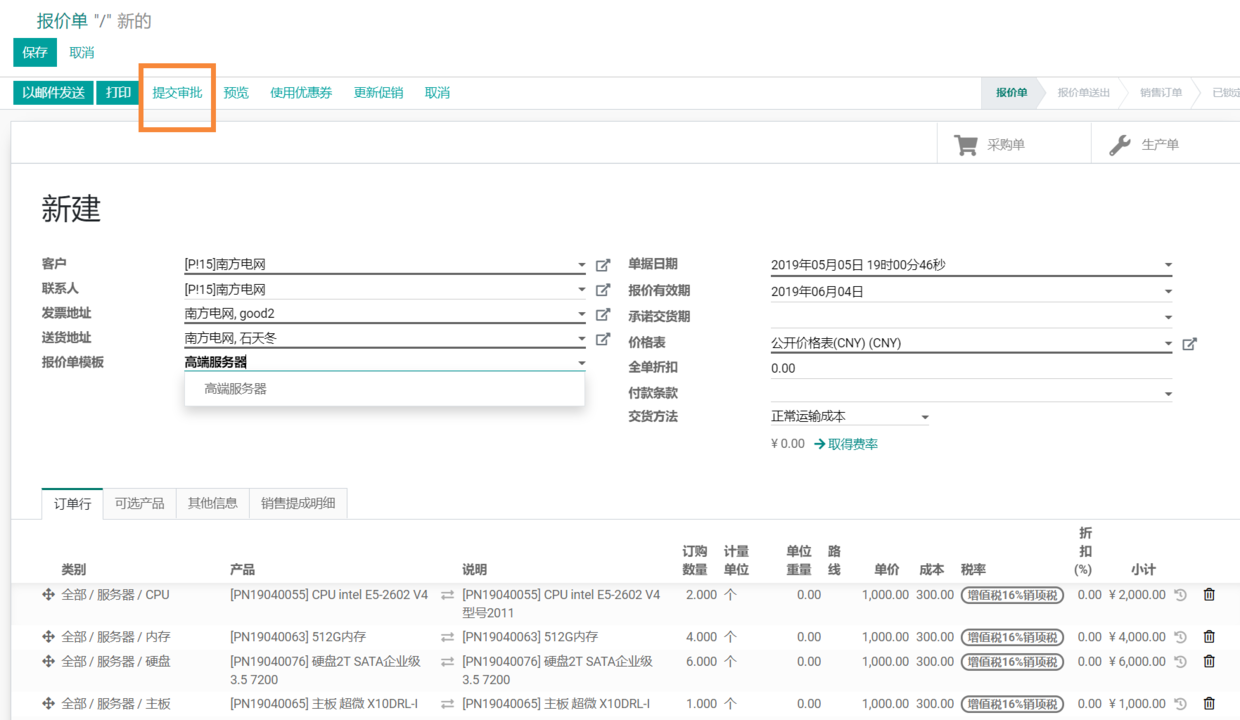Open the 单据日期 date picker arrow
The width and height of the screenshot is (1240, 720).
(1168, 266)
